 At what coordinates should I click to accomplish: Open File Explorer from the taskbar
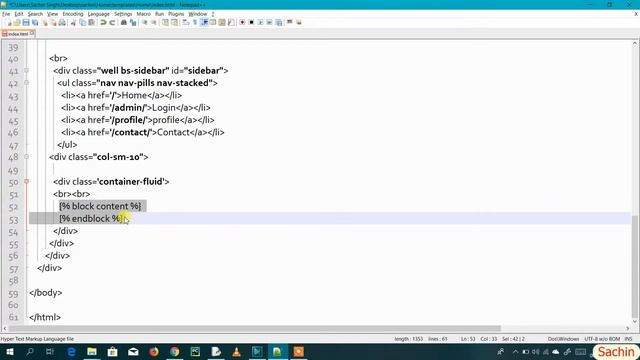pyautogui.click(x=92, y=352)
